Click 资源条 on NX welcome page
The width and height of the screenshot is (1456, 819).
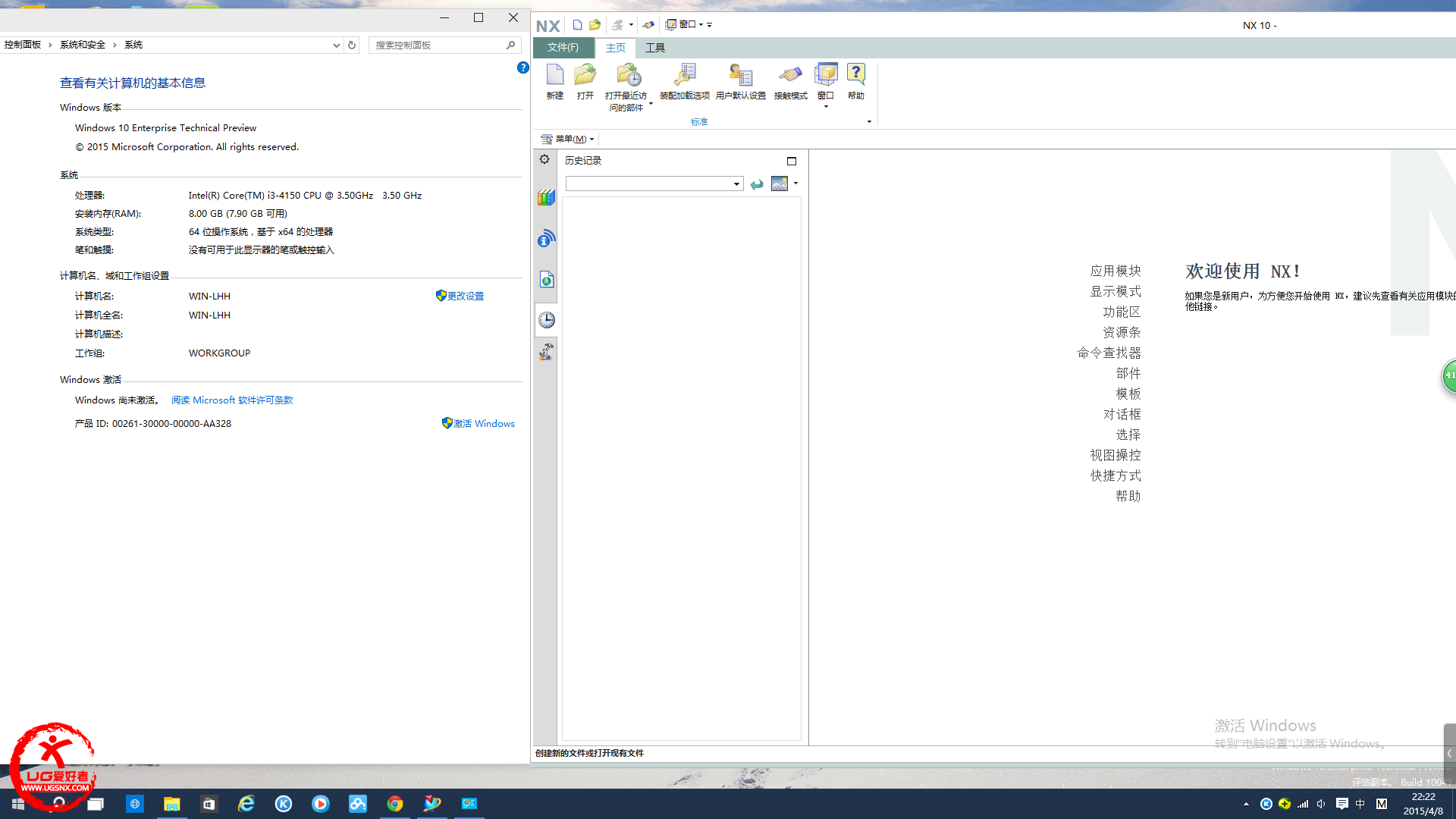(1122, 332)
